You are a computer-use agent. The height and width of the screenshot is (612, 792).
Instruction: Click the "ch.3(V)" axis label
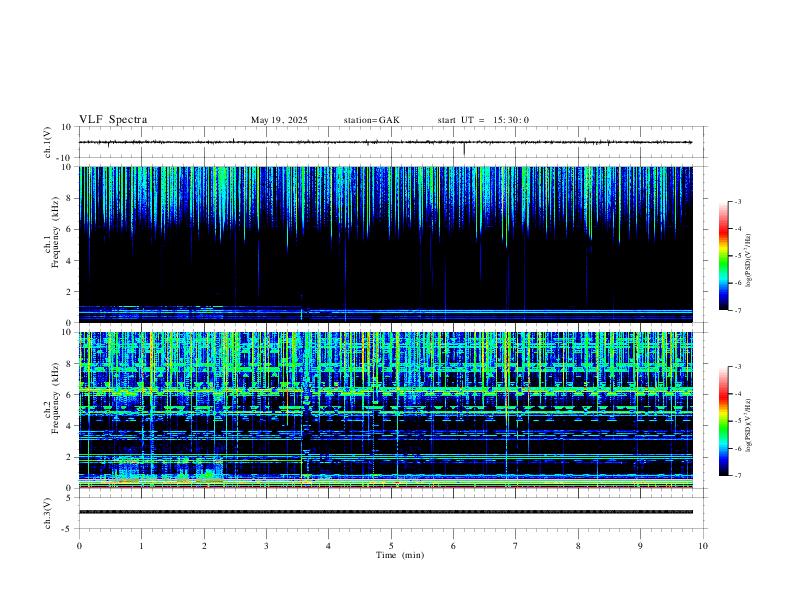pyautogui.click(x=48, y=513)
